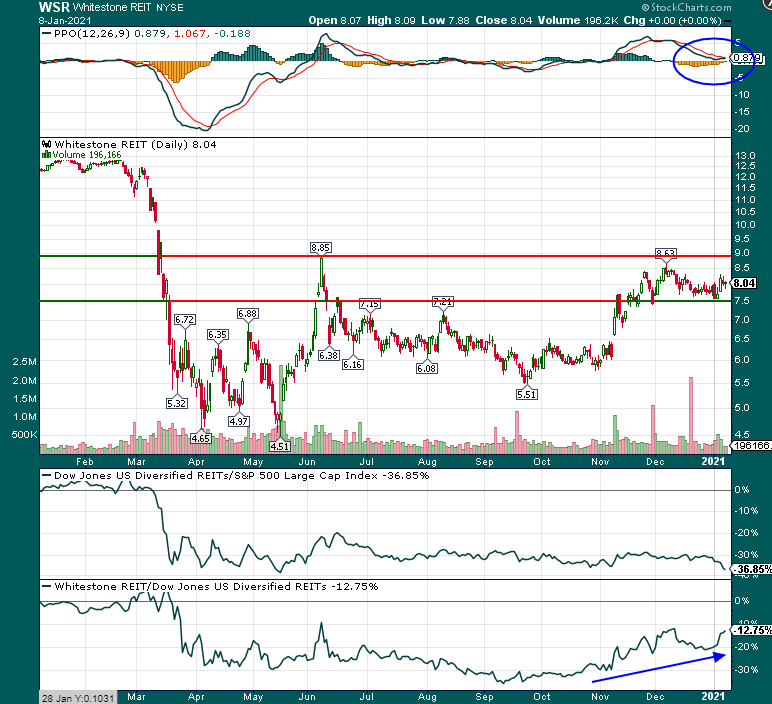Click the 7.15 price annotation

click(369, 304)
